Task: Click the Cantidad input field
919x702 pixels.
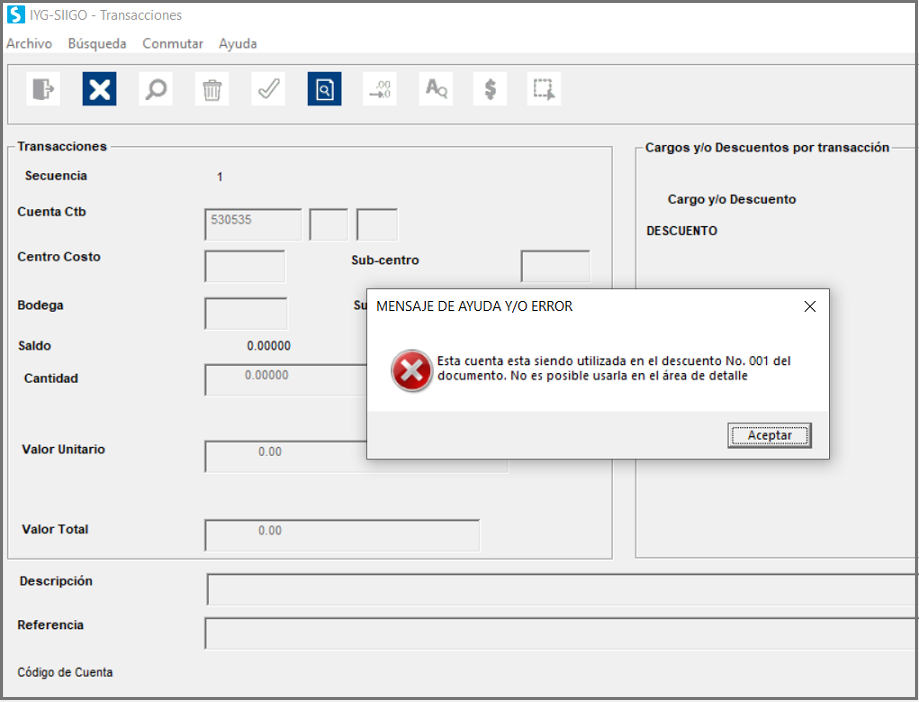Action: [286, 380]
